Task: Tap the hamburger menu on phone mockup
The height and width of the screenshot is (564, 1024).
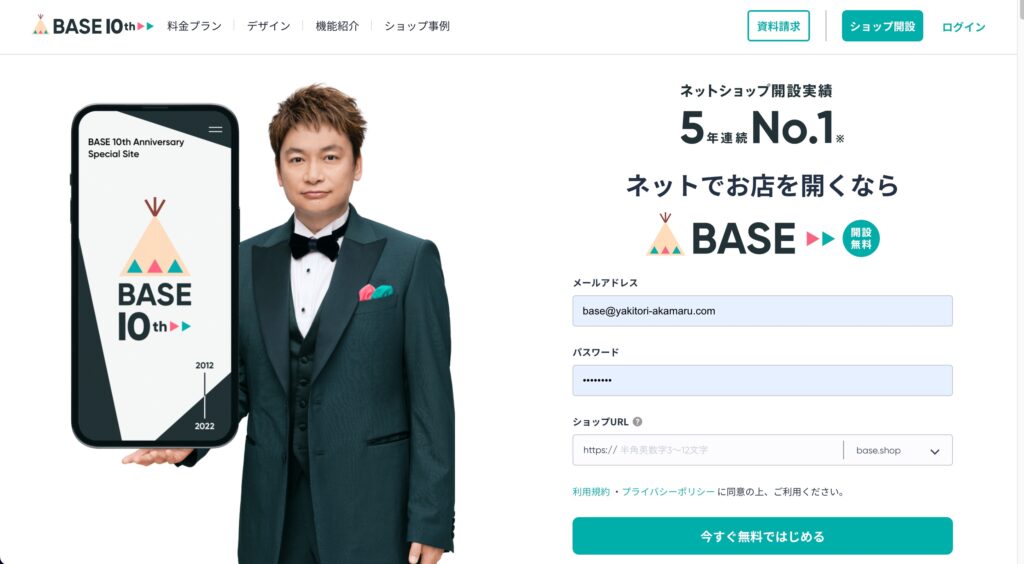Action: [216, 129]
